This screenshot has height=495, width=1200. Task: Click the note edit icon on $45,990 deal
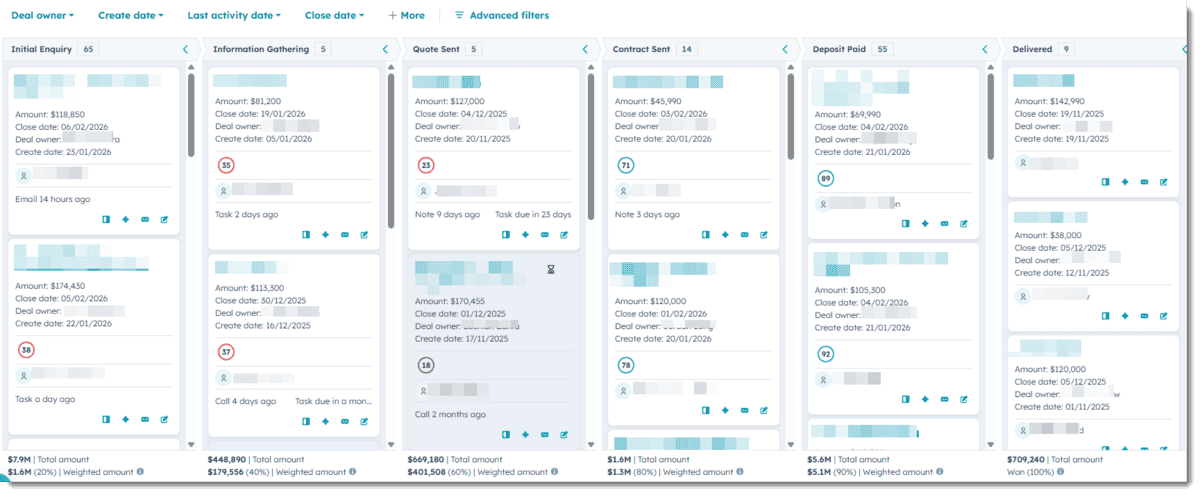[764, 235]
